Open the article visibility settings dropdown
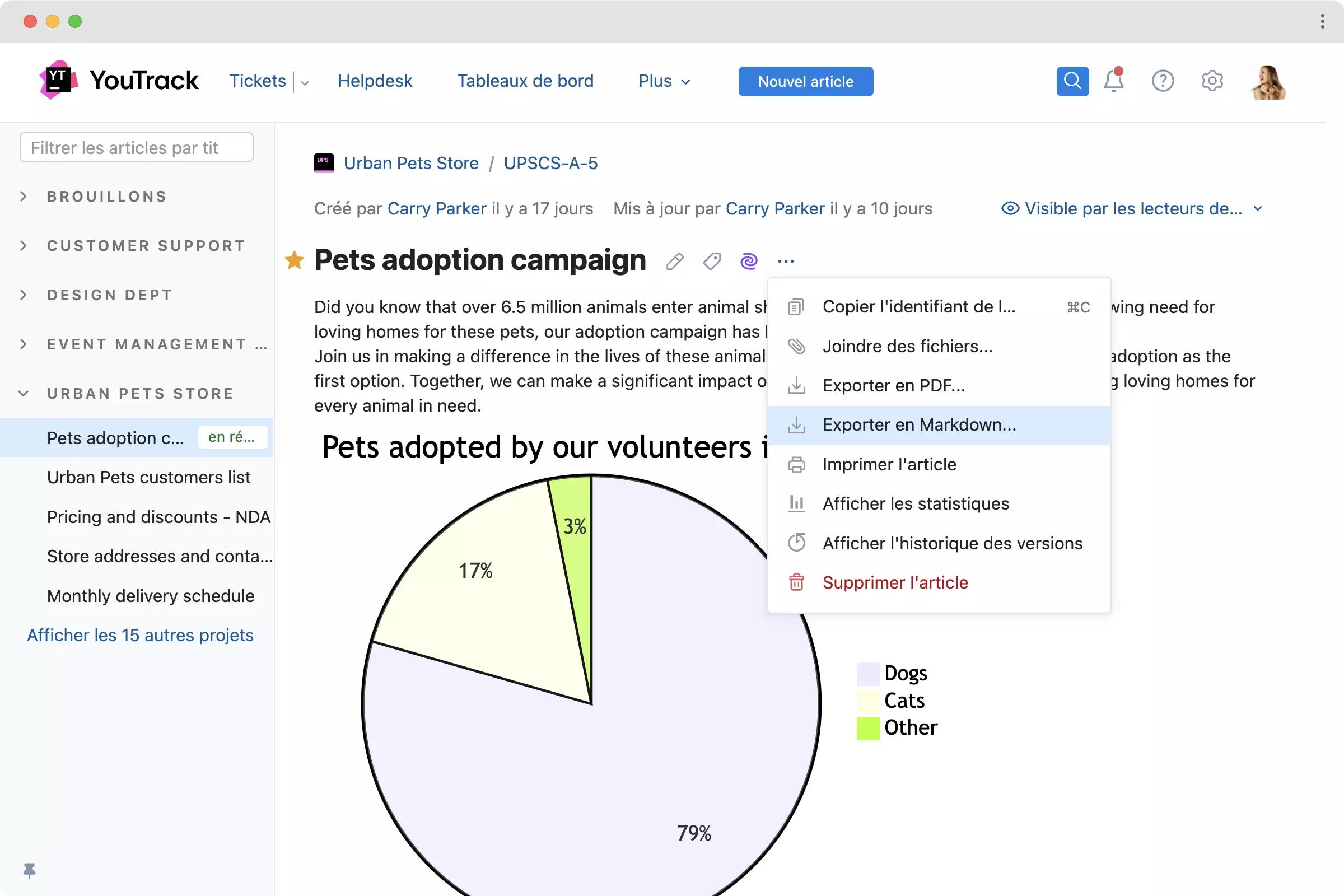 (1131, 208)
